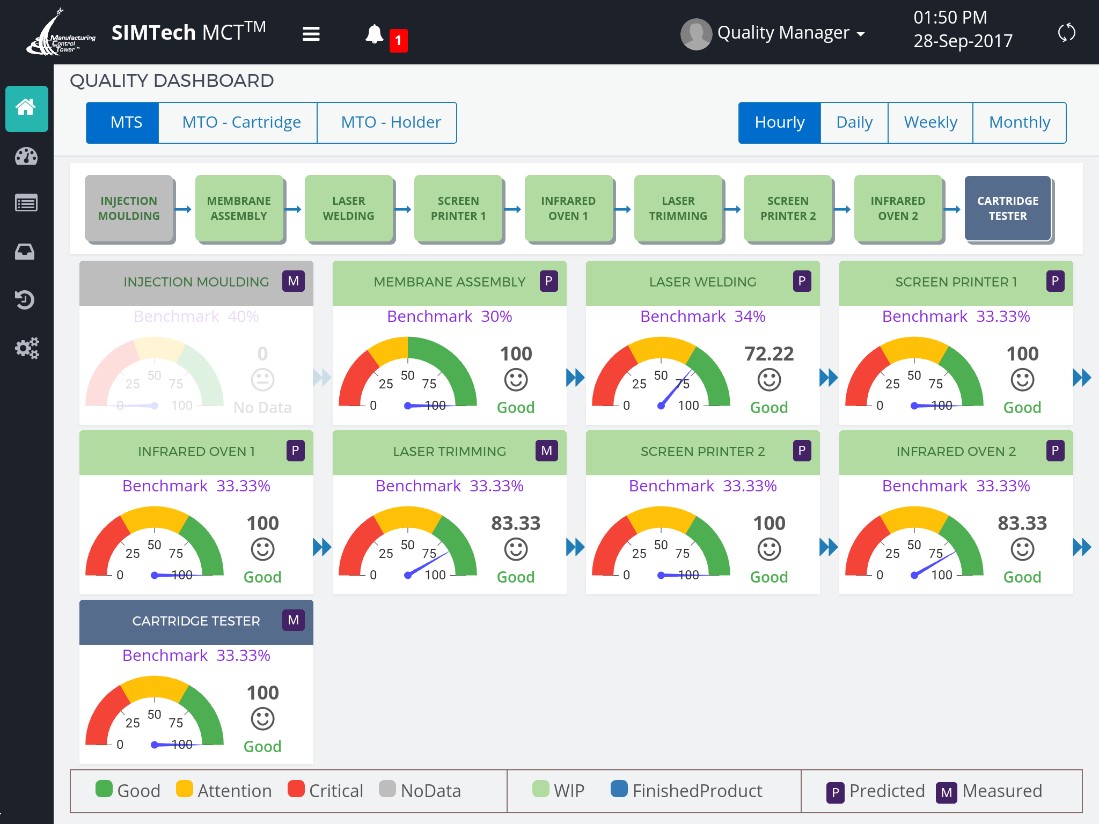
Task: Open the history sidebar icon
Action: [26, 300]
